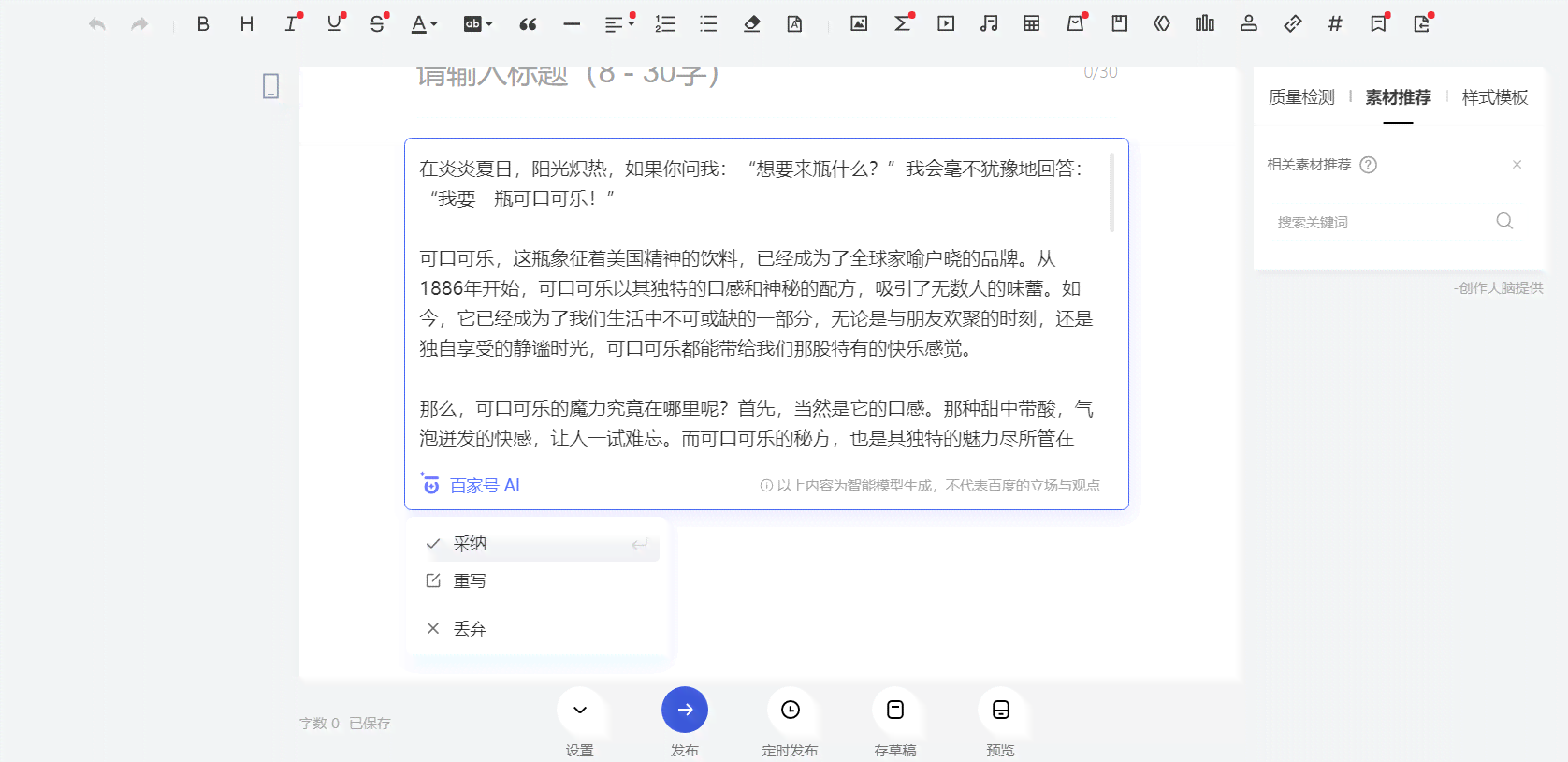This screenshot has width=1568, height=762.
Task: Apply numbered list formatting
Action: click(665, 24)
